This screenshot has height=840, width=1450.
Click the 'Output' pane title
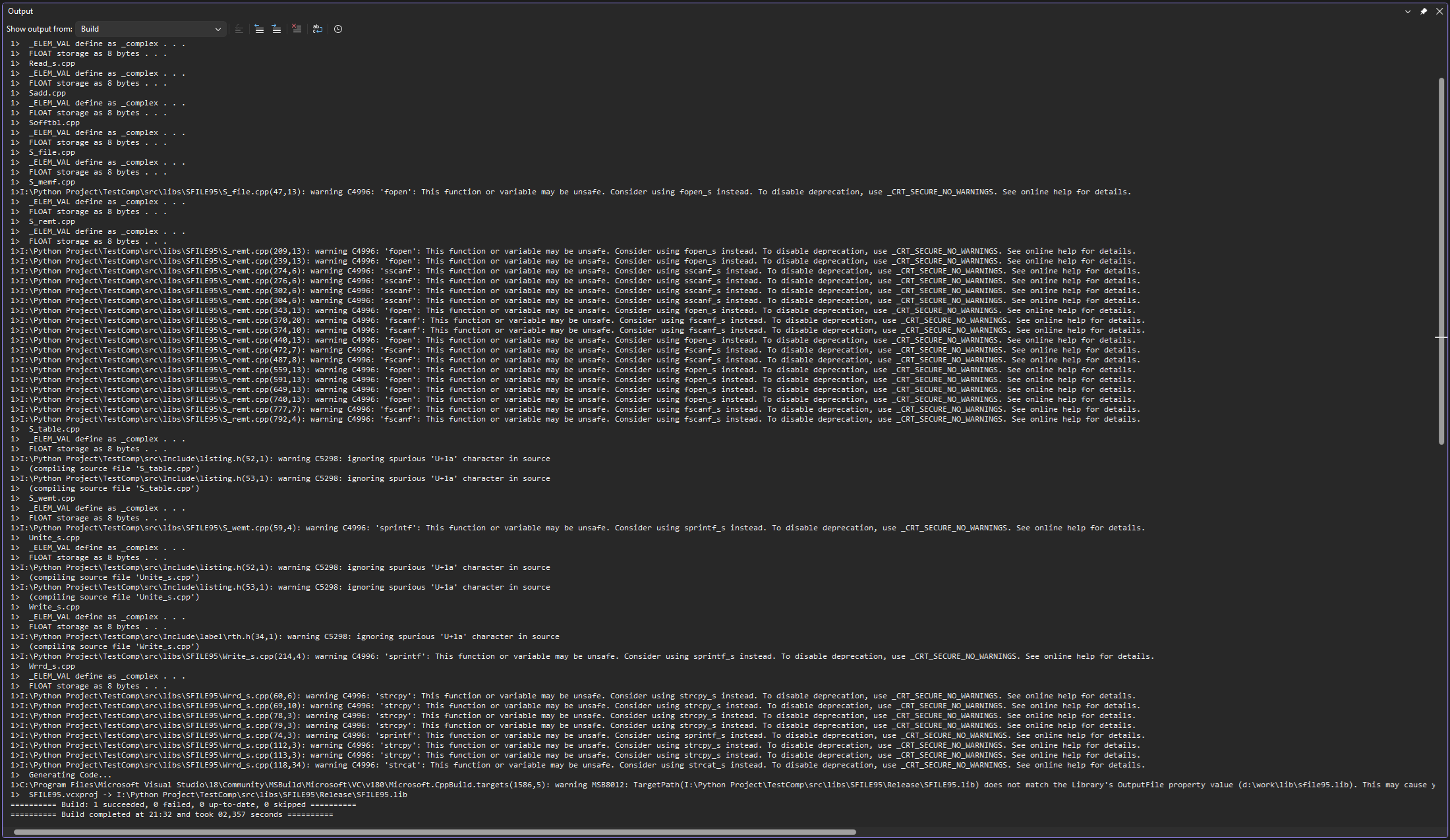click(x=20, y=11)
